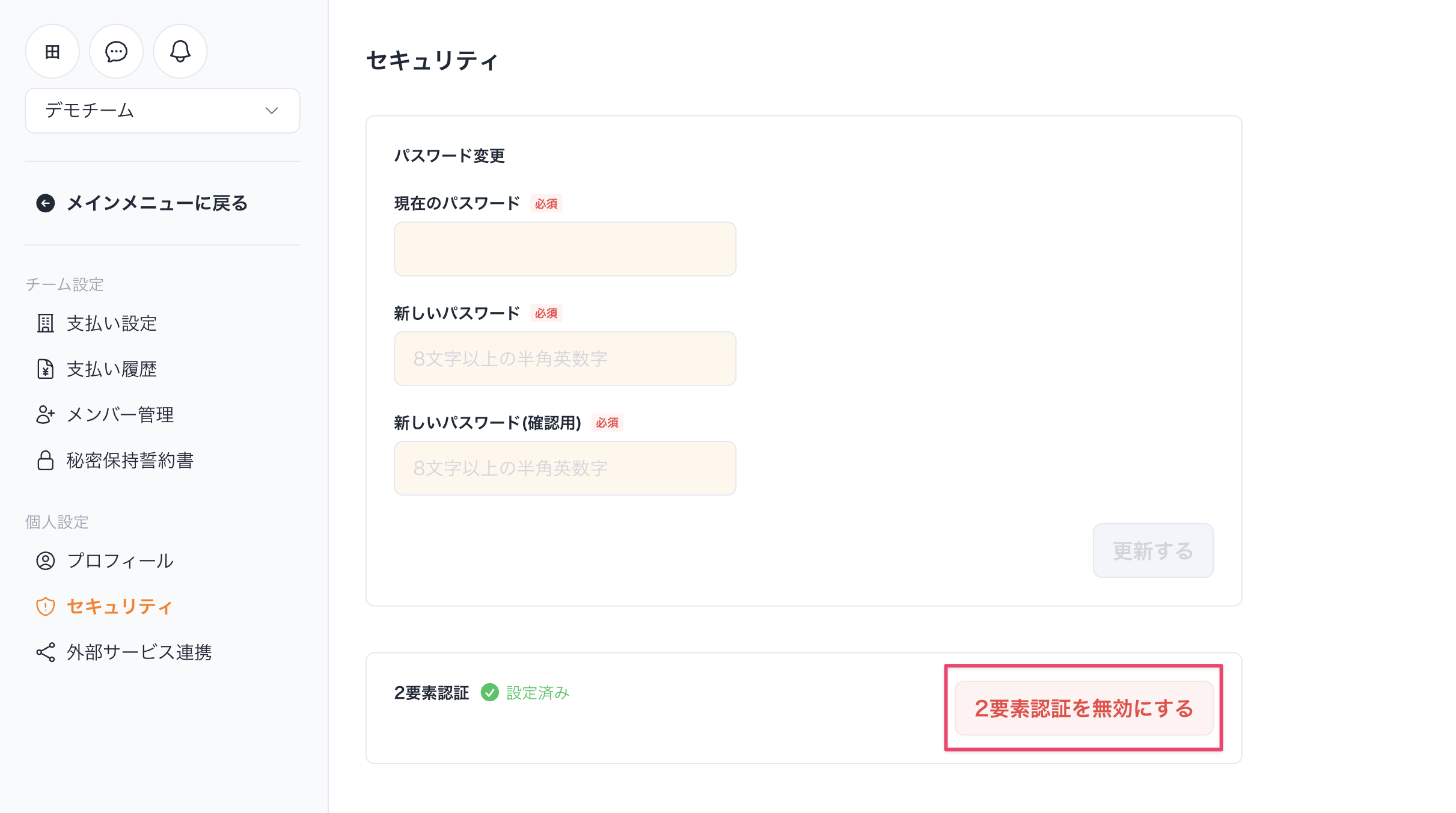Image resolution: width=1456 pixels, height=813 pixels.
Task: Click the building icon beside 支払い設定
Action: click(46, 324)
